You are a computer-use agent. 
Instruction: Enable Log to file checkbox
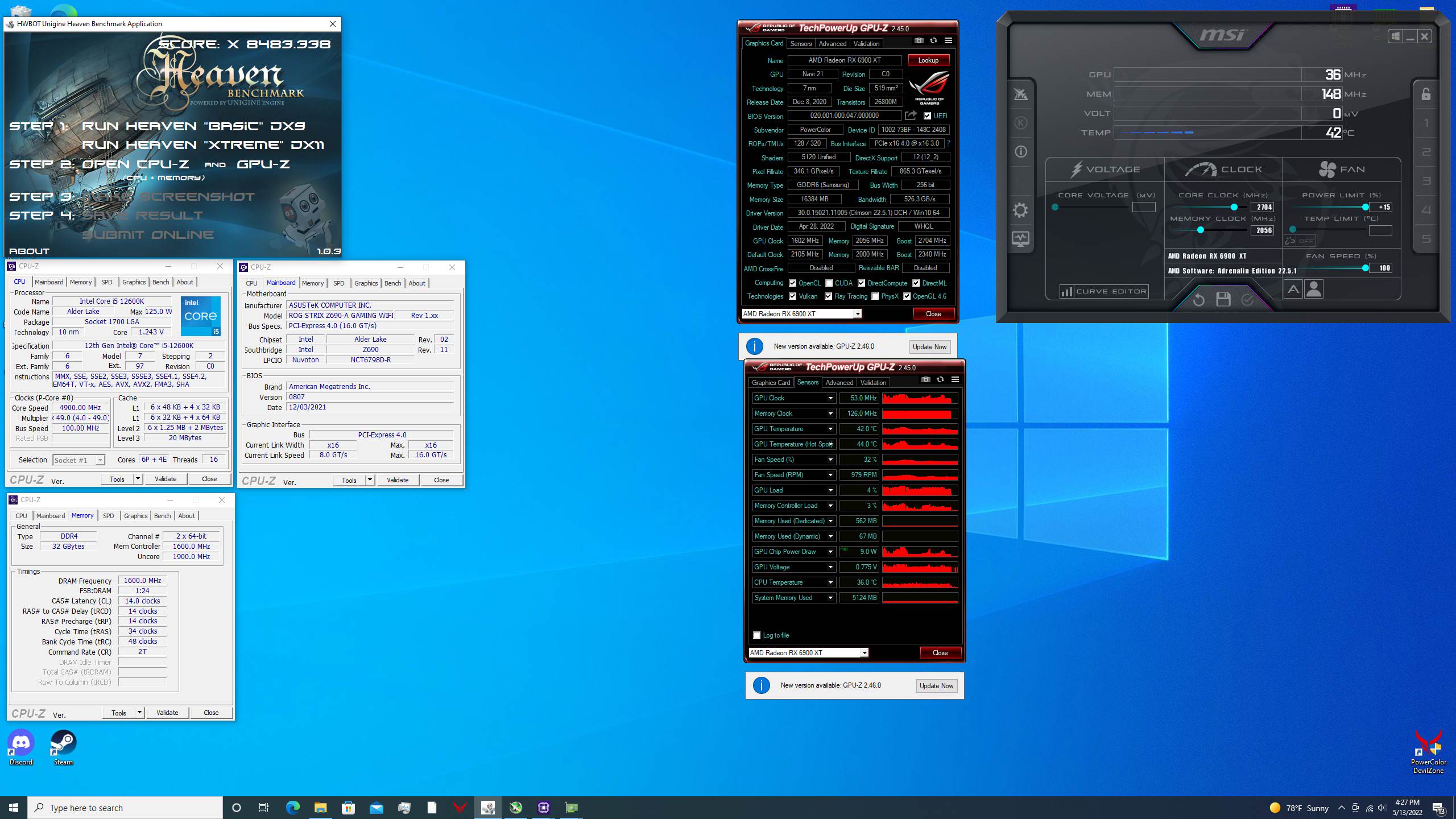click(757, 635)
